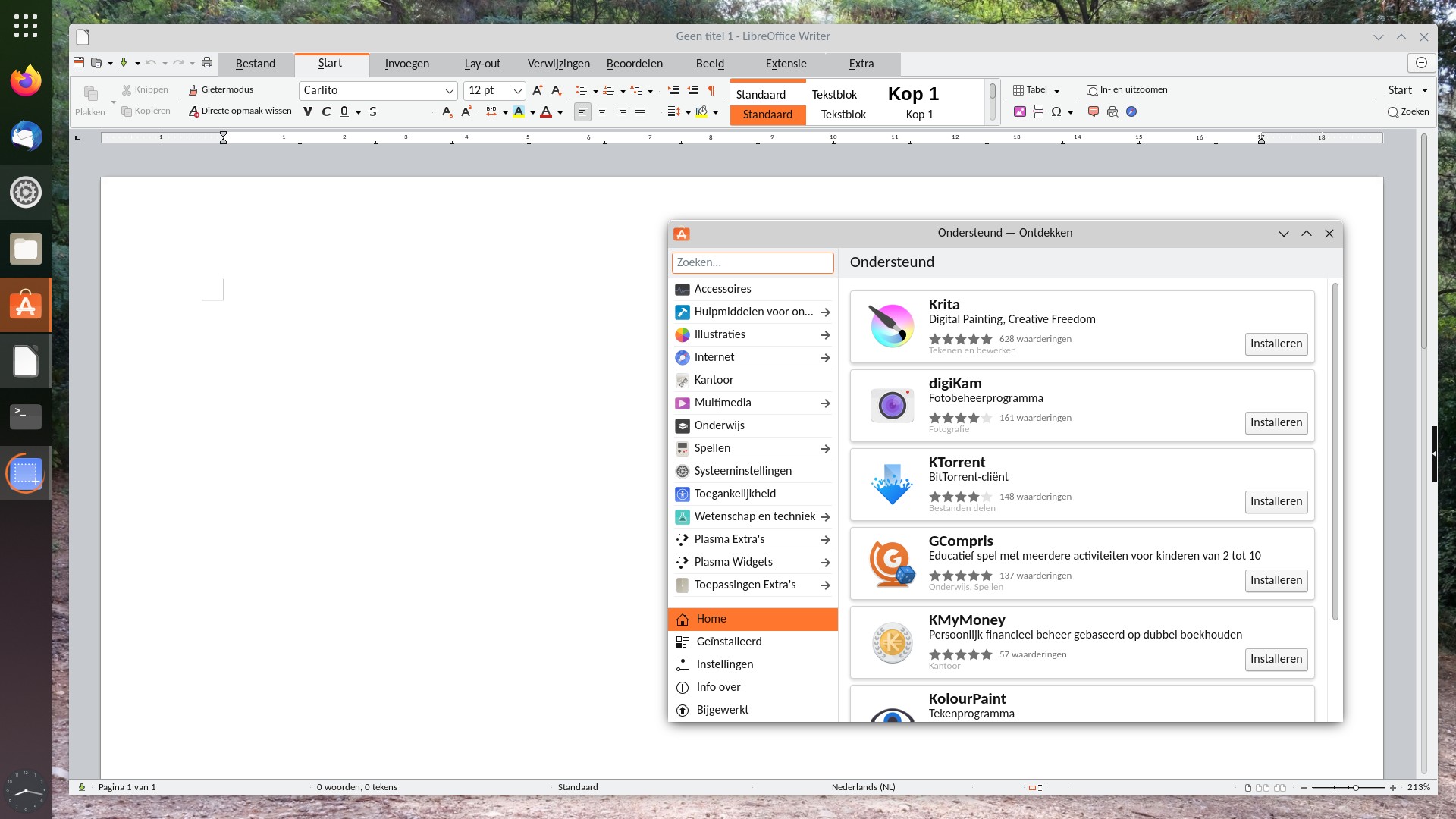This screenshot has height=819, width=1456.
Task: Open Instellingen in Ontdekken sidebar
Action: (752, 664)
